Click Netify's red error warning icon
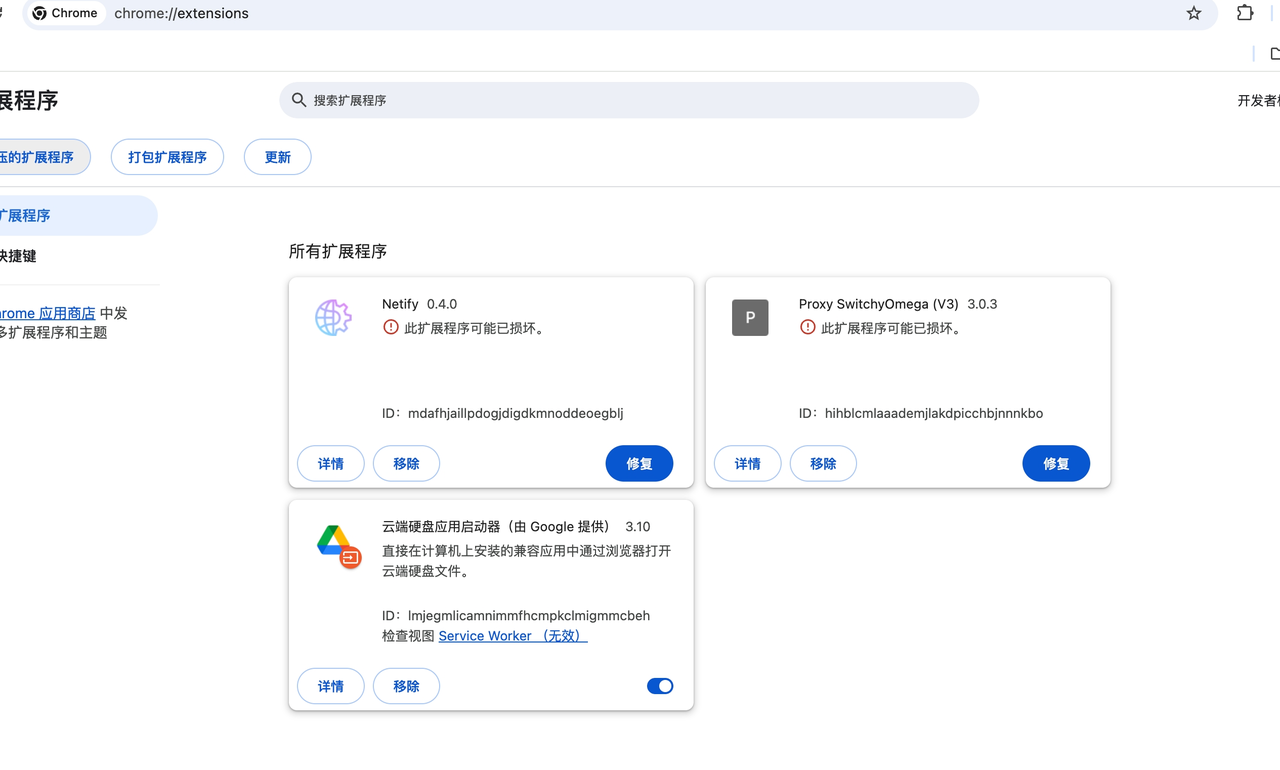This screenshot has height=770, width=1280. point(391,328)
